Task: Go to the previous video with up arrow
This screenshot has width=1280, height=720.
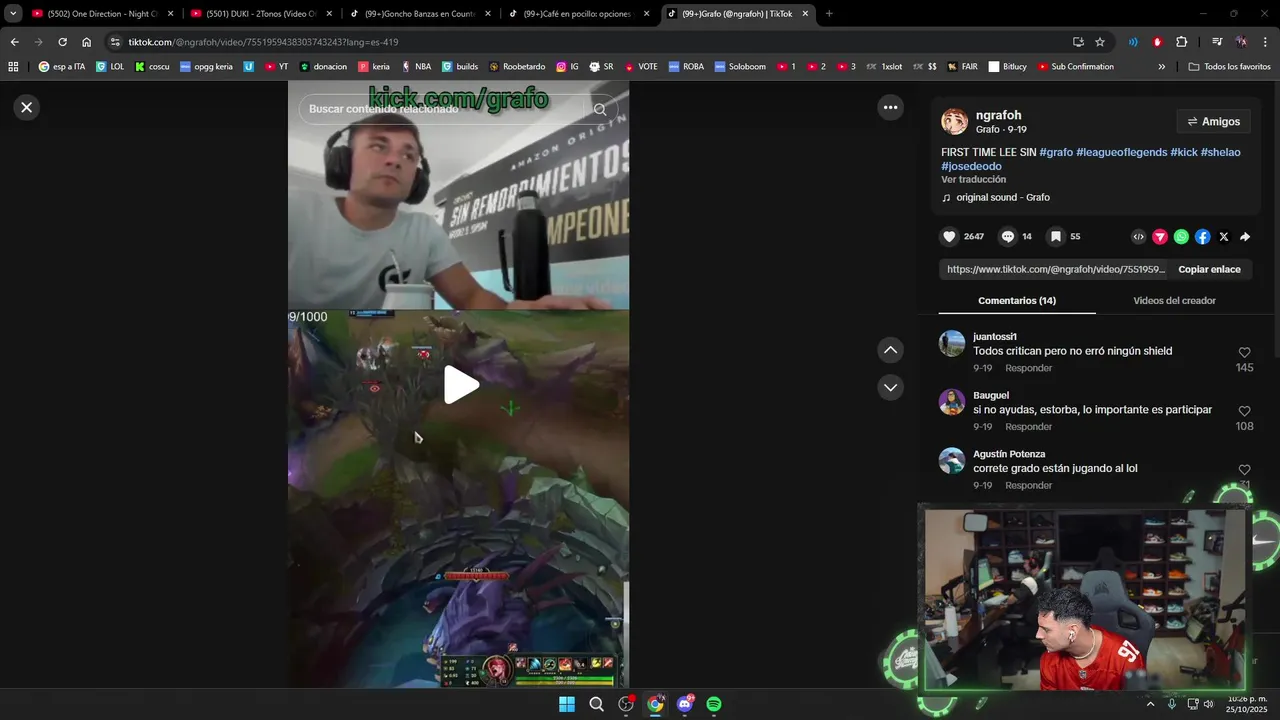Action: (890, 350)
